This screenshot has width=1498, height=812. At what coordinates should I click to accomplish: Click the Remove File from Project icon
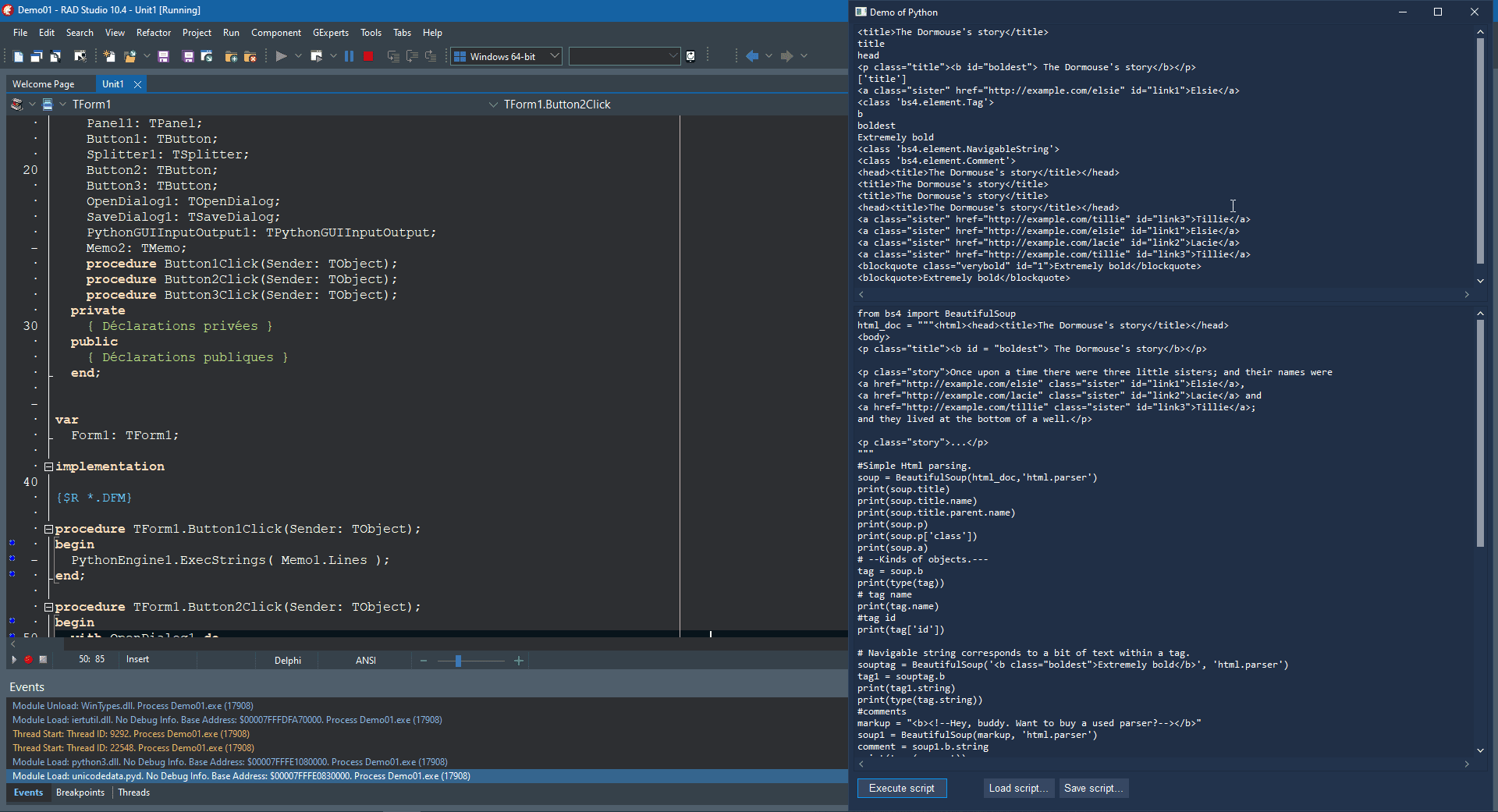(x=250, y=56)
